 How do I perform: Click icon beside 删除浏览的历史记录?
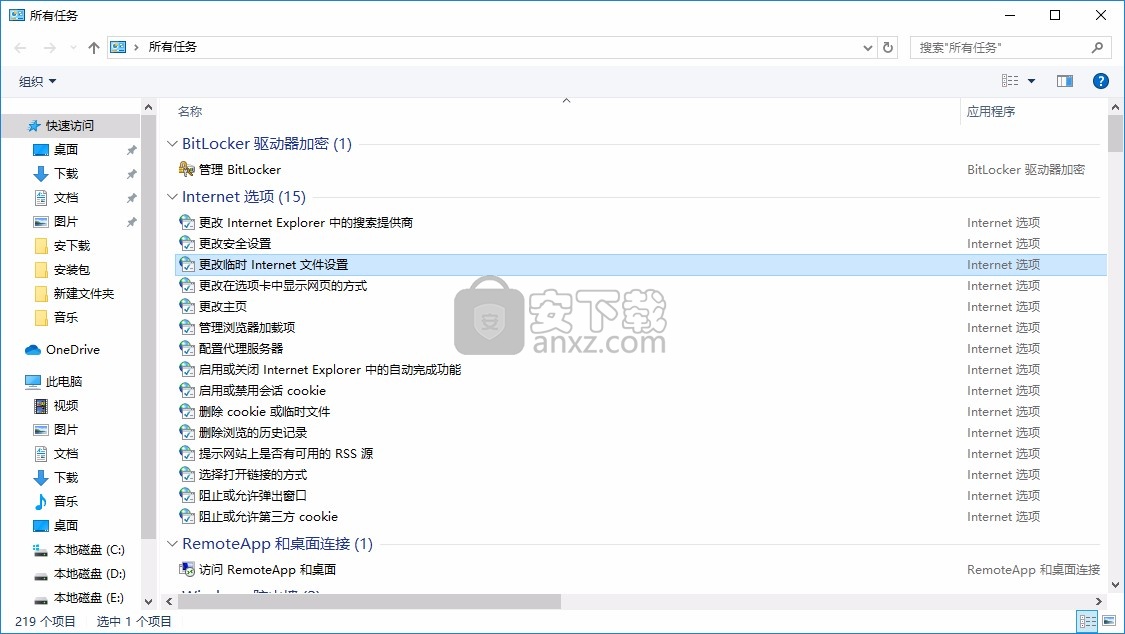click(x=187, y=432)
